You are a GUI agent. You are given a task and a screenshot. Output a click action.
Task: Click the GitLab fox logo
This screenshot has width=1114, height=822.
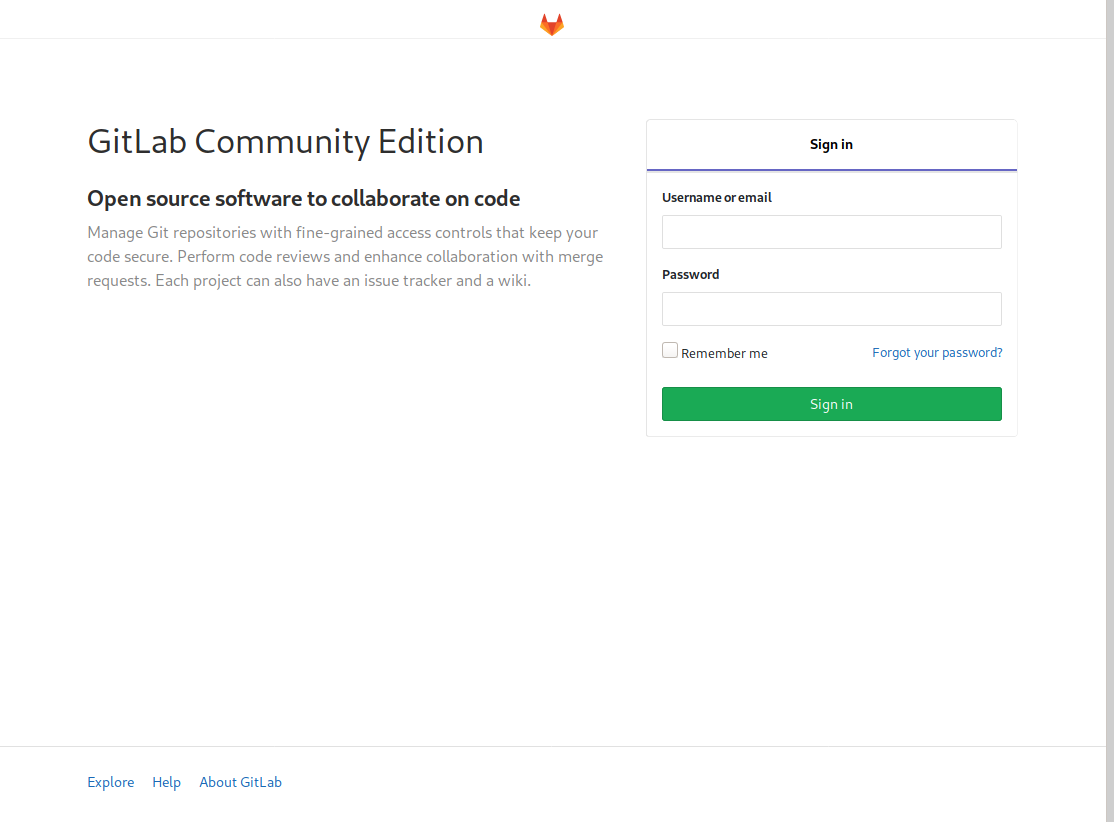click(552, 25)
